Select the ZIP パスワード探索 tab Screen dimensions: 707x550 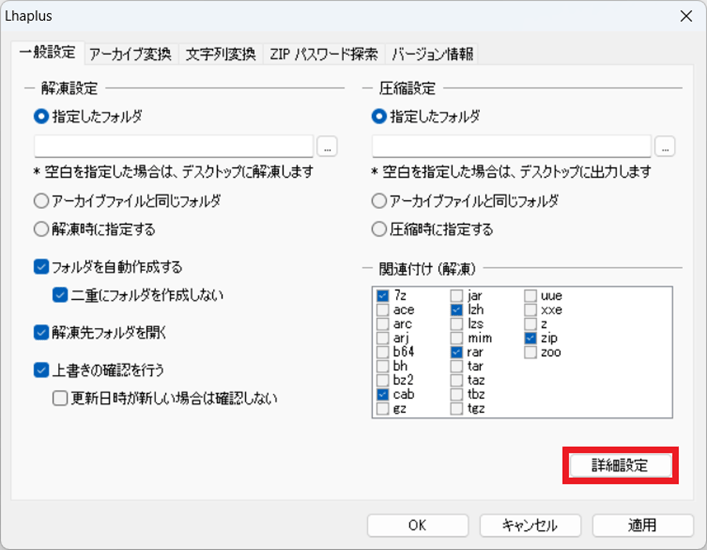coord(323,54)
